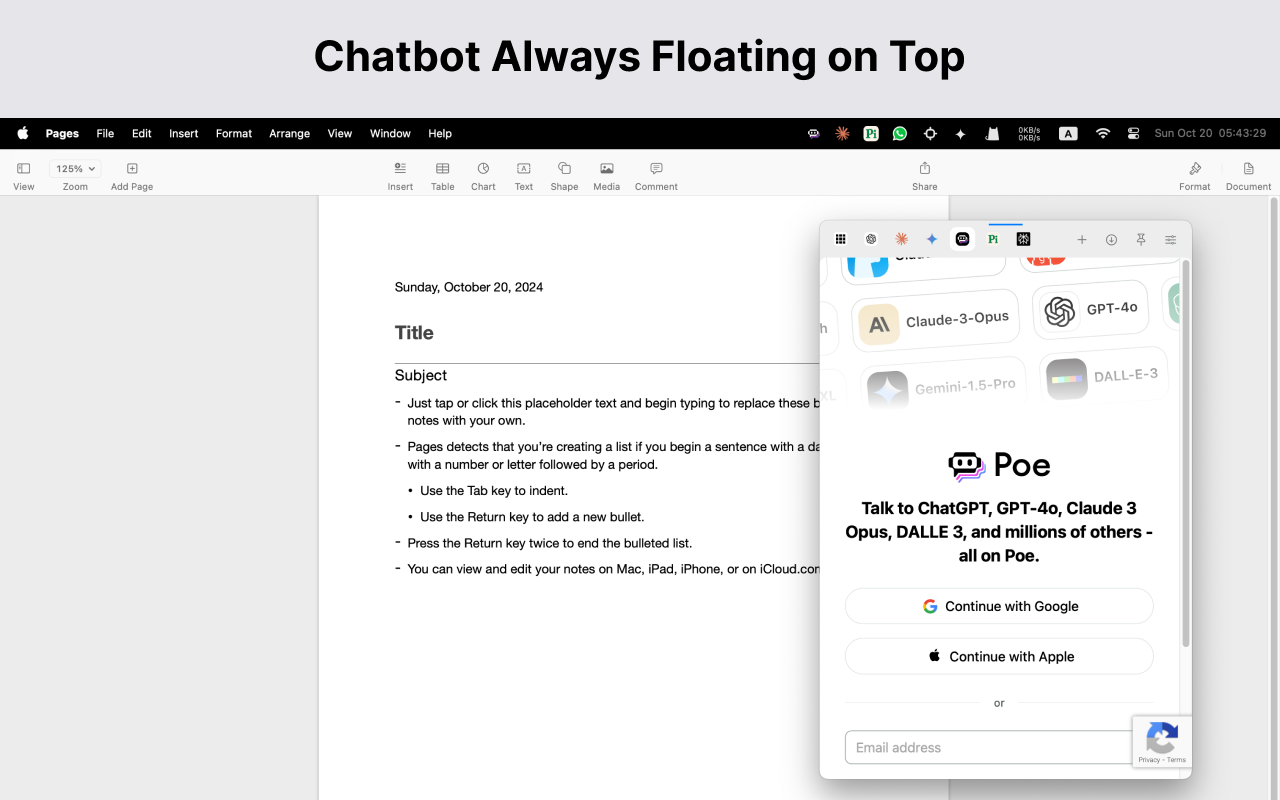Switch to the ChatGPT tab icon
The height and width of the screenshot is (800, 1280).
tap(871, 239)
